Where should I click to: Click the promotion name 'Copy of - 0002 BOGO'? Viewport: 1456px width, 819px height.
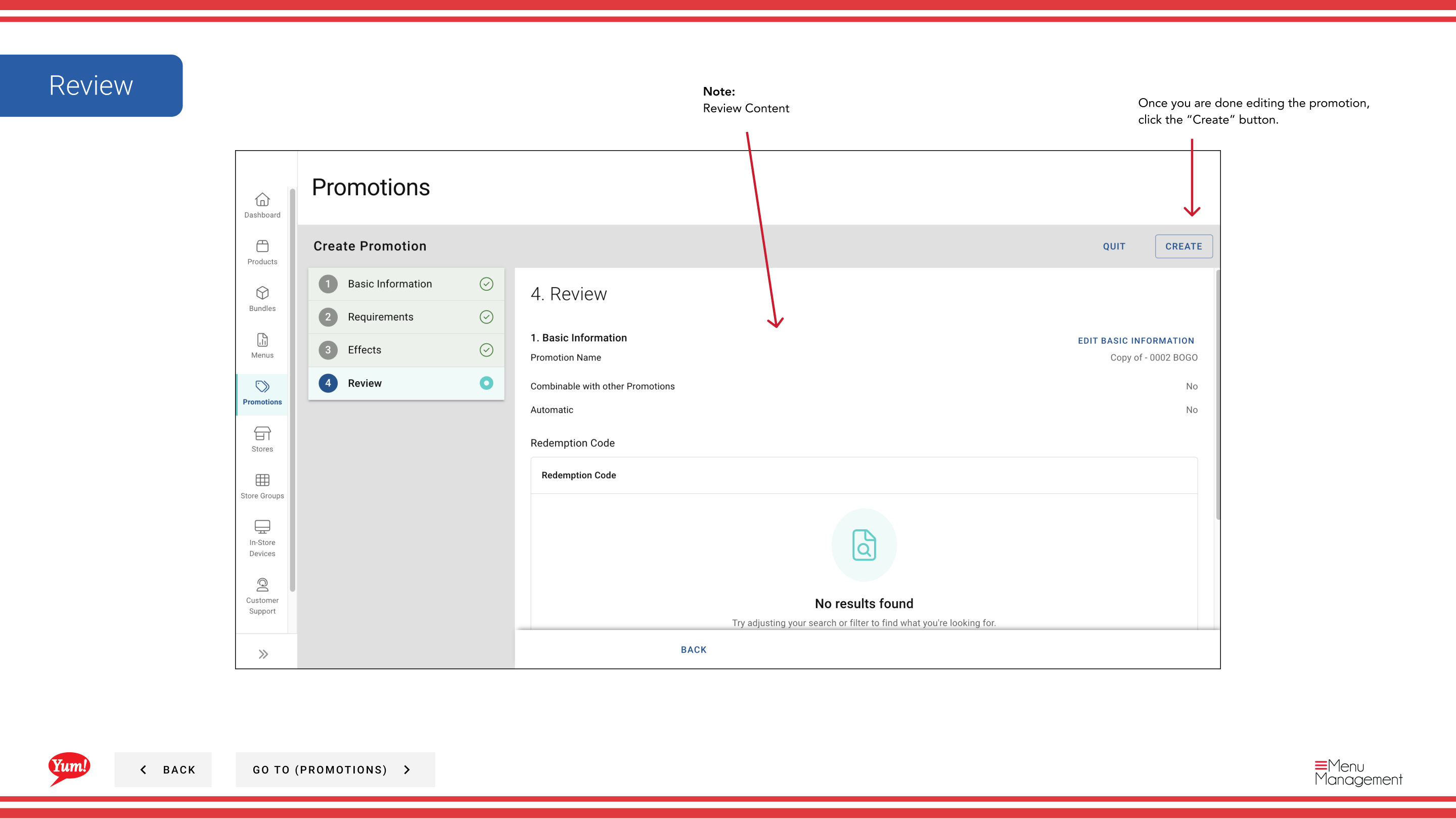[x=1154, y=358]
